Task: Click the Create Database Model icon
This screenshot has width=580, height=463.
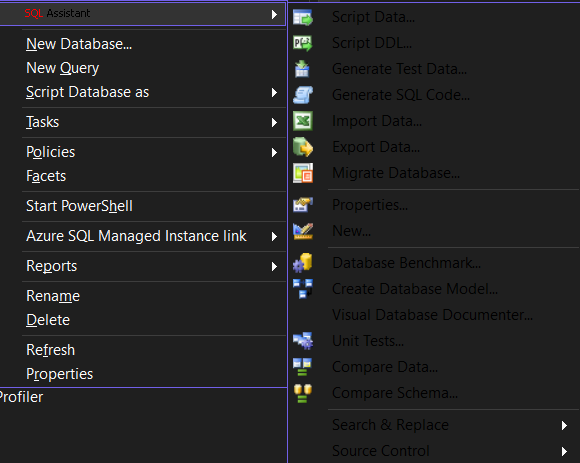Action: coord(303,288)
